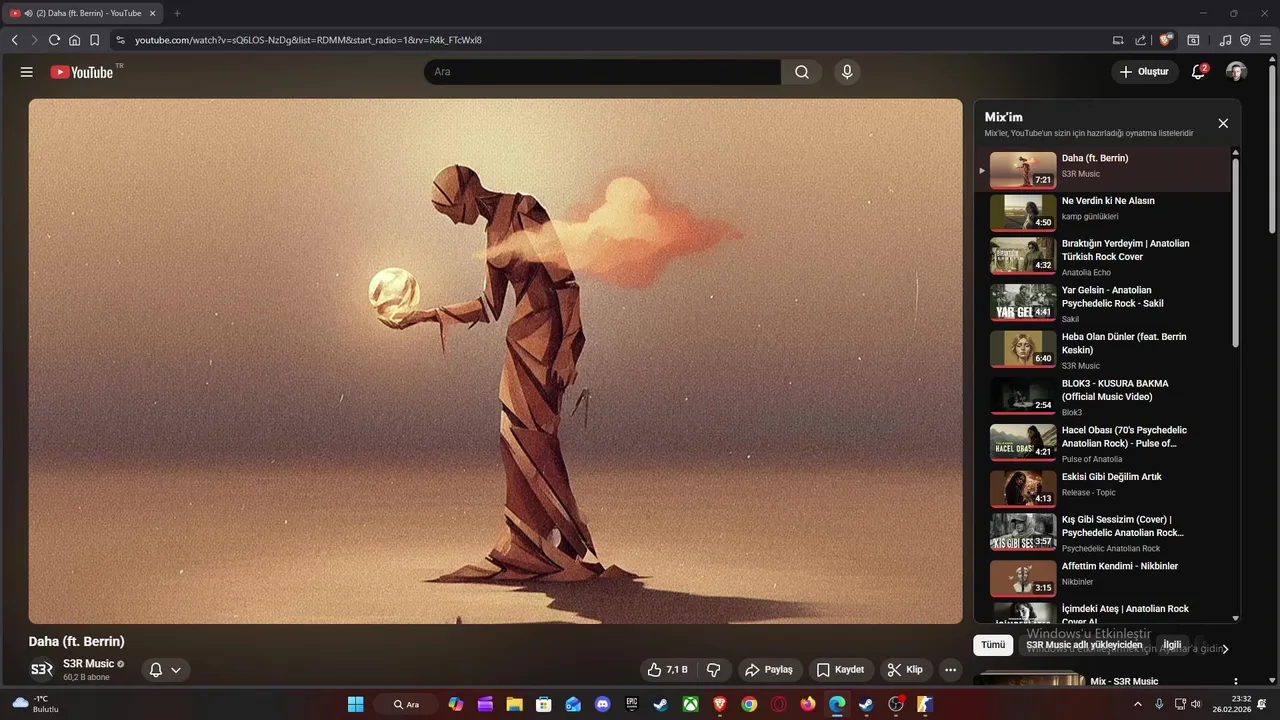Viewport: 1280px width, 720px height.
Task: Go back with browser back arrow
Action: (x=14, y=40)
